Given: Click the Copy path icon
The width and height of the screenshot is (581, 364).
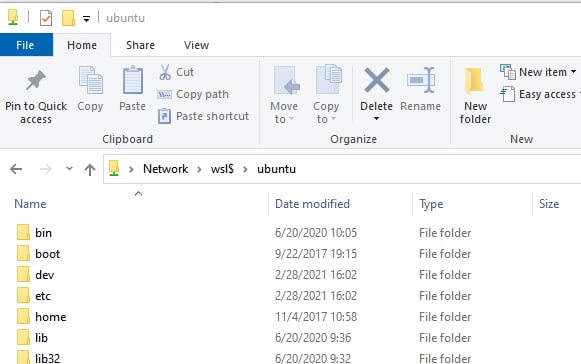Looking at the screenshot, I should click(x=165, y=95).
